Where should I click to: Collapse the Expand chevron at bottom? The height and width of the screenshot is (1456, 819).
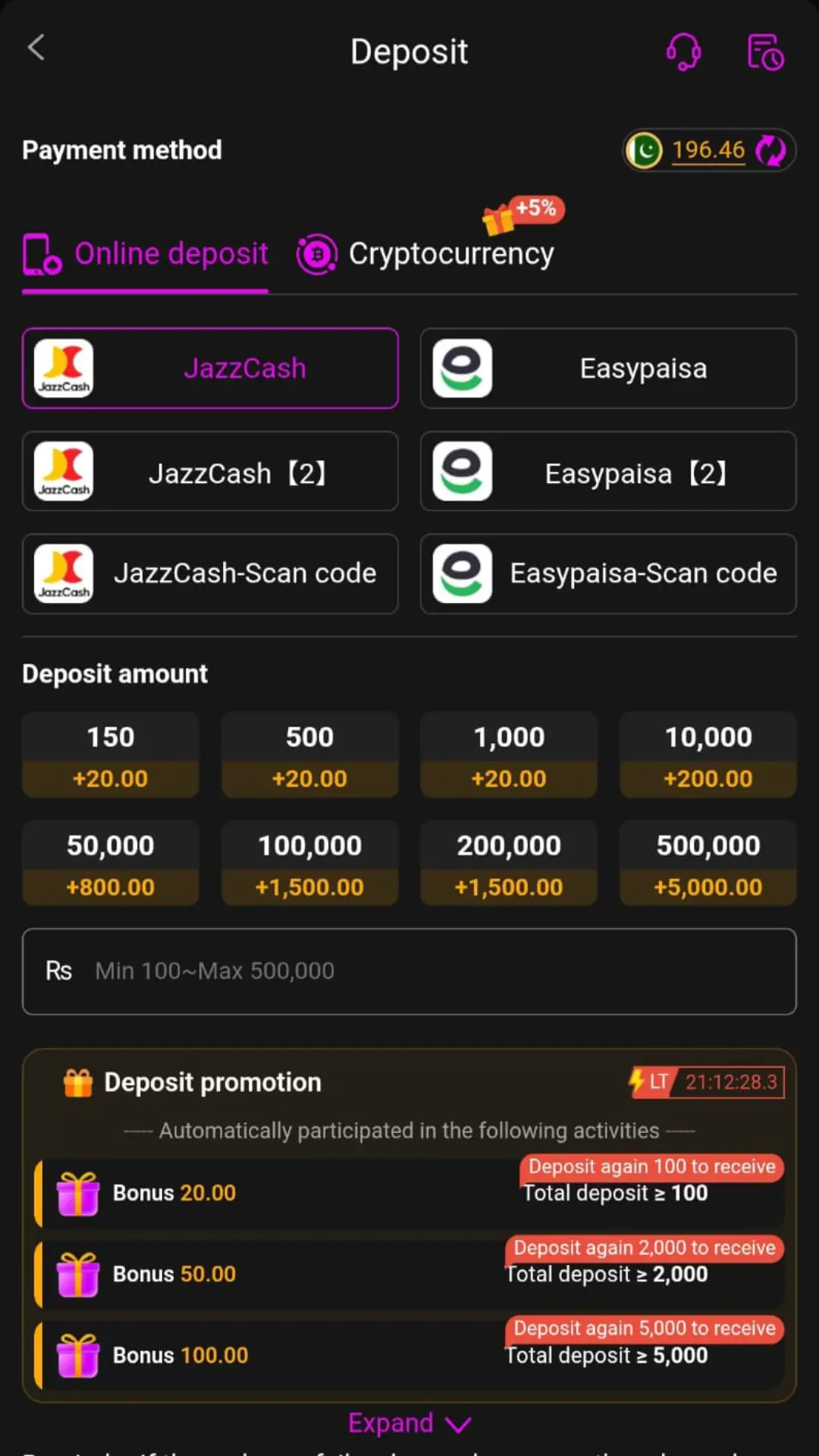(458, 1425)
